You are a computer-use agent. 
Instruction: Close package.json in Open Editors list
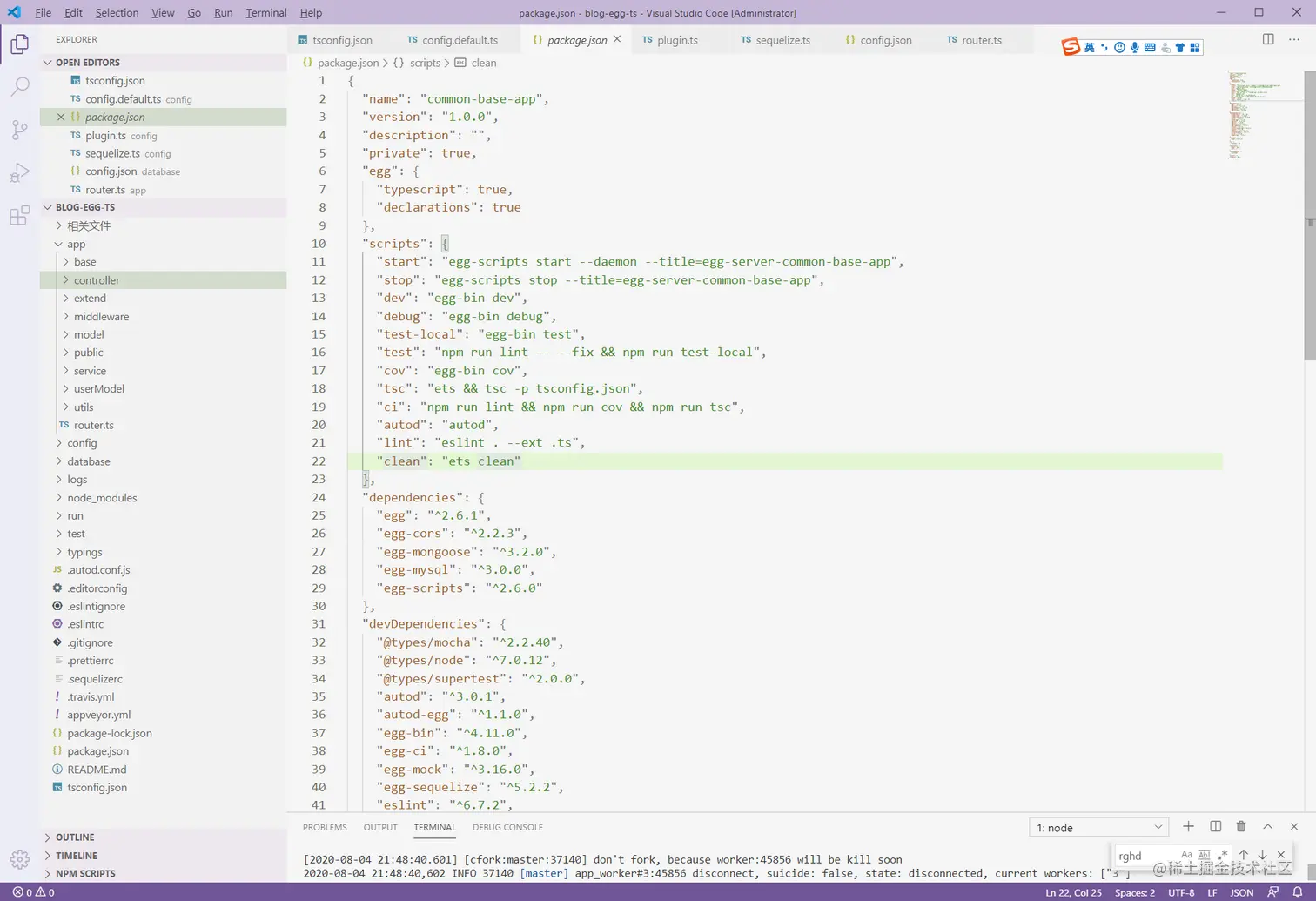pos(61,117)
